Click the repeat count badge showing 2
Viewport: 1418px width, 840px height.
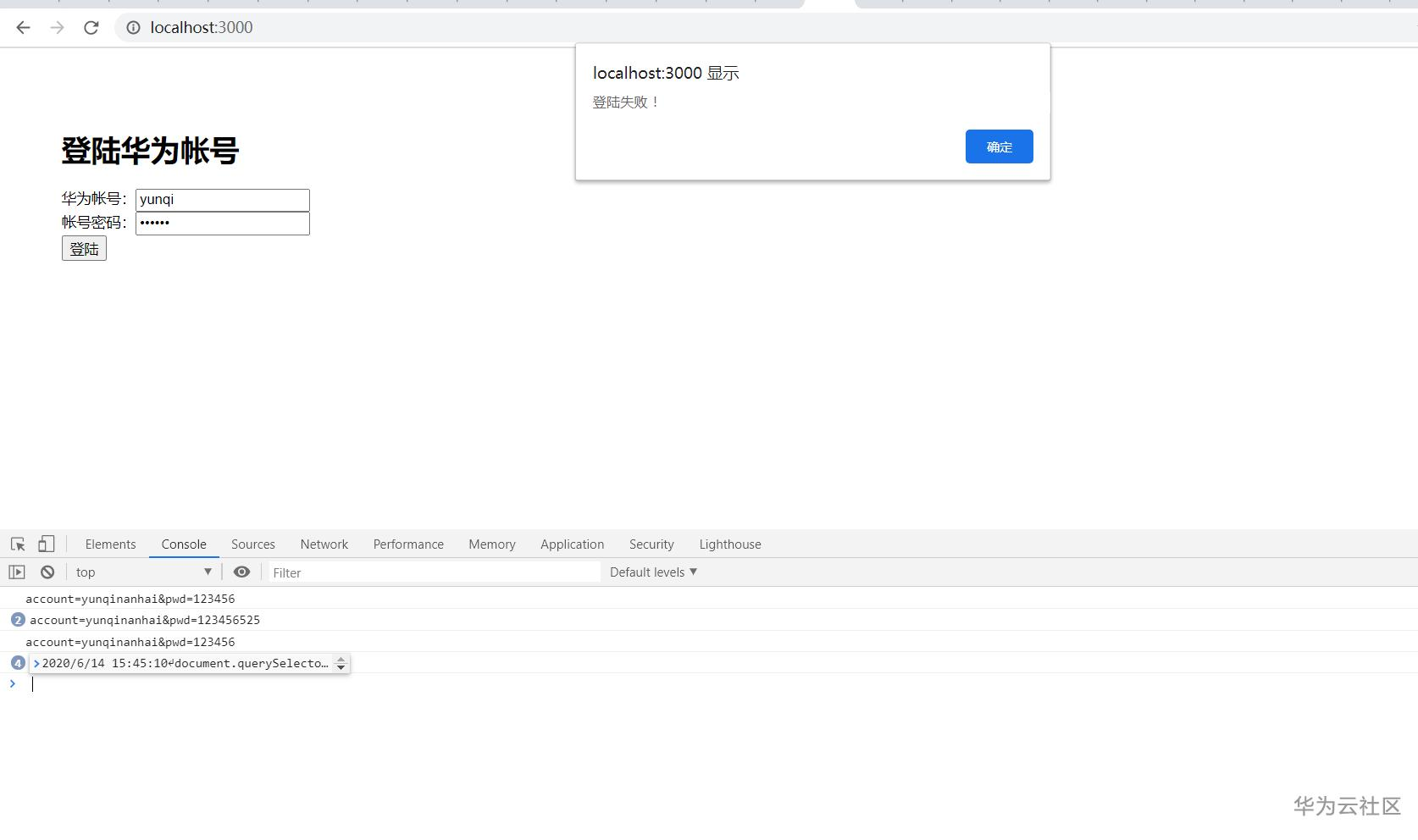(18, 620)
